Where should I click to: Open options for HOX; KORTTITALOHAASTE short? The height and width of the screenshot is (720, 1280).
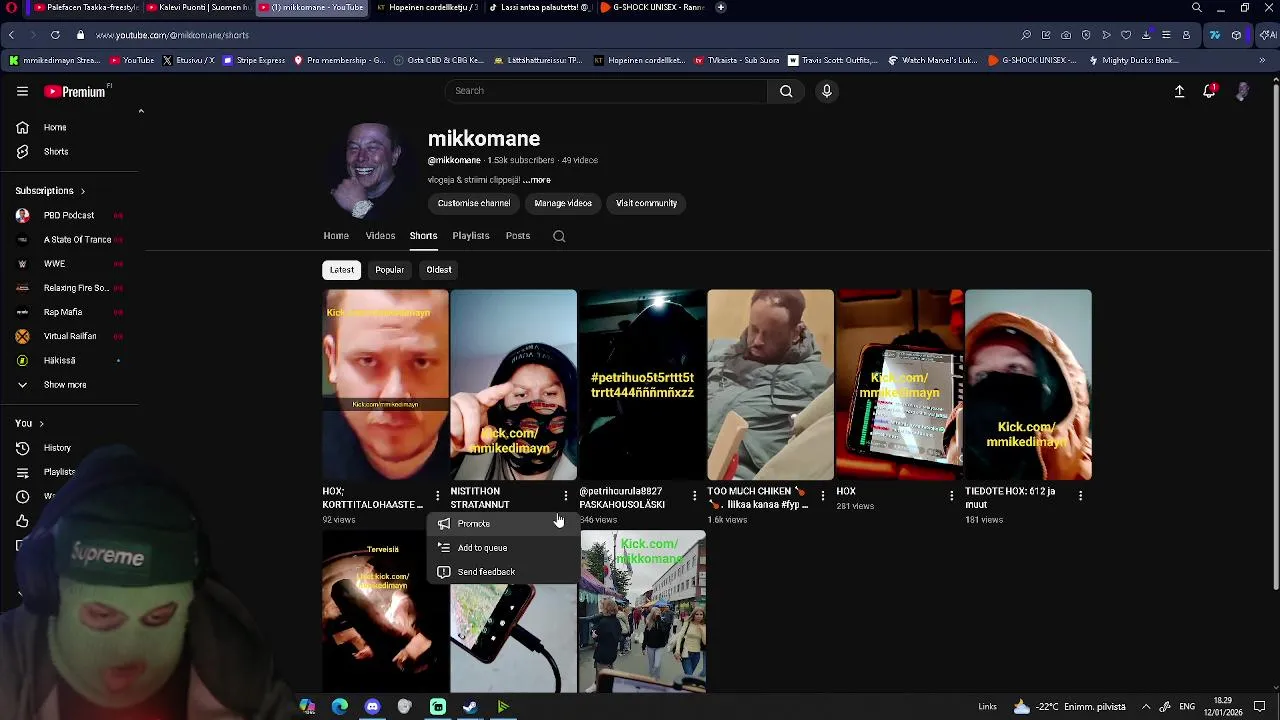[437, 496]
